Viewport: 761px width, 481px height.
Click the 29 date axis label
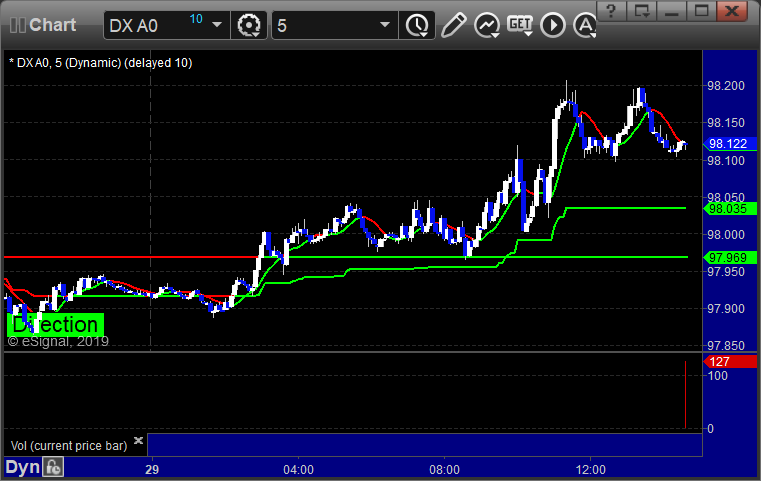(x=152, y=470)
